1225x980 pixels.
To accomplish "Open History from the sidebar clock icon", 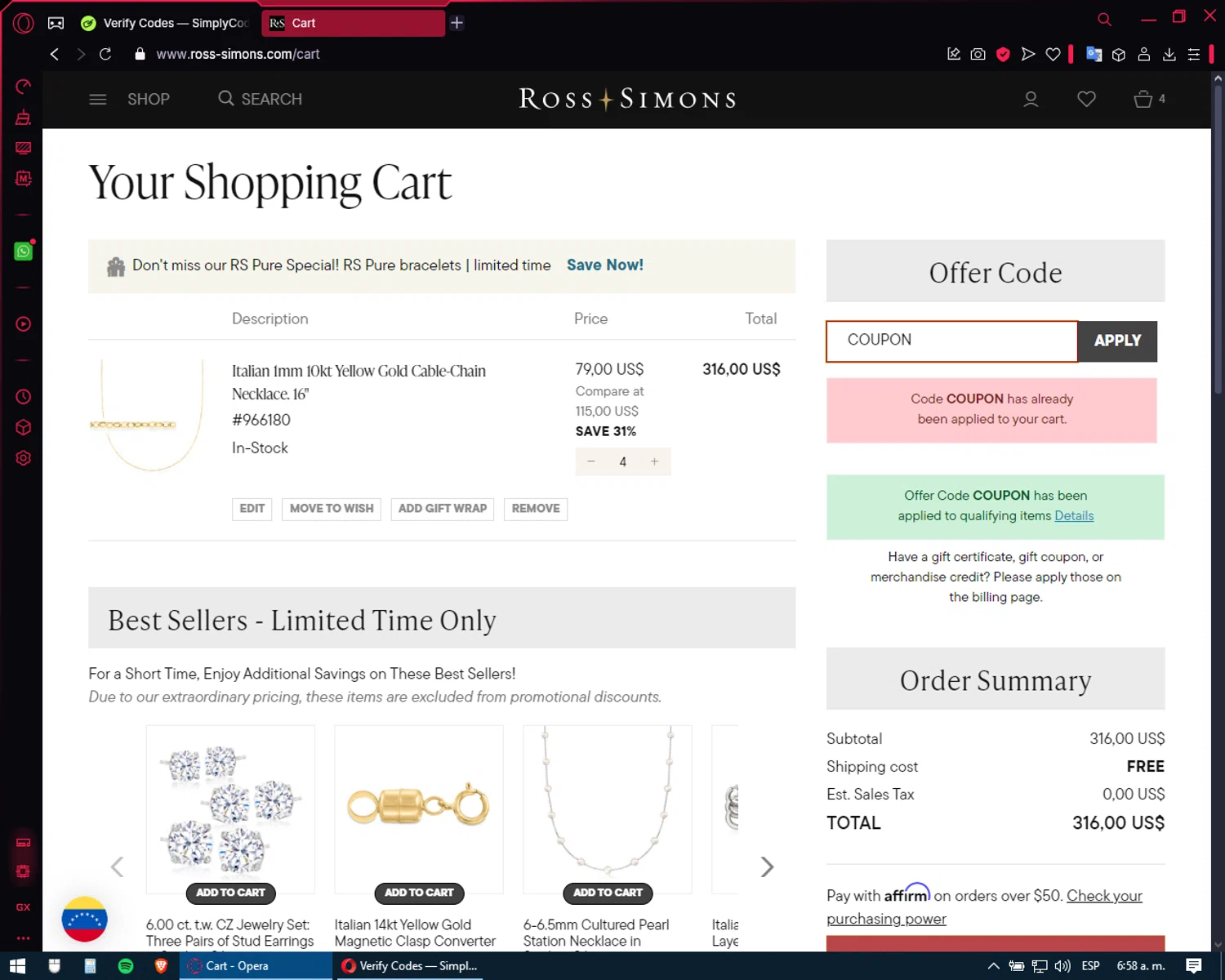I will point(24,397).
